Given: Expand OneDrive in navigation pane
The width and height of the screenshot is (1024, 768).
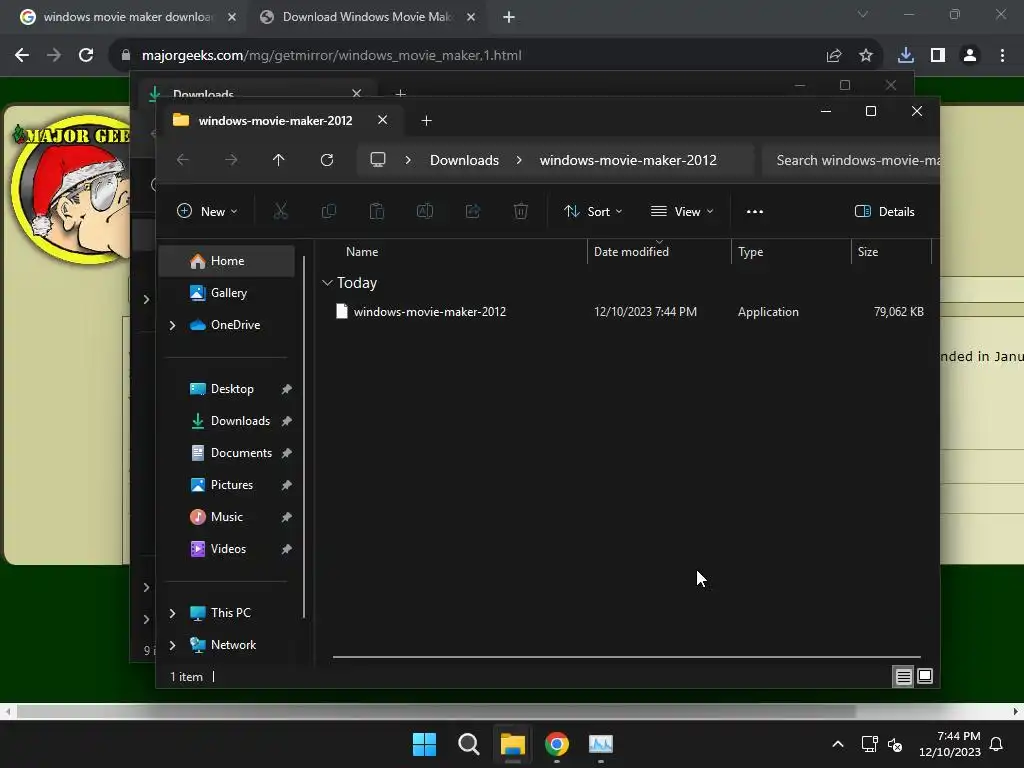Looking at the screenshot, I should [x=172, y=325].
